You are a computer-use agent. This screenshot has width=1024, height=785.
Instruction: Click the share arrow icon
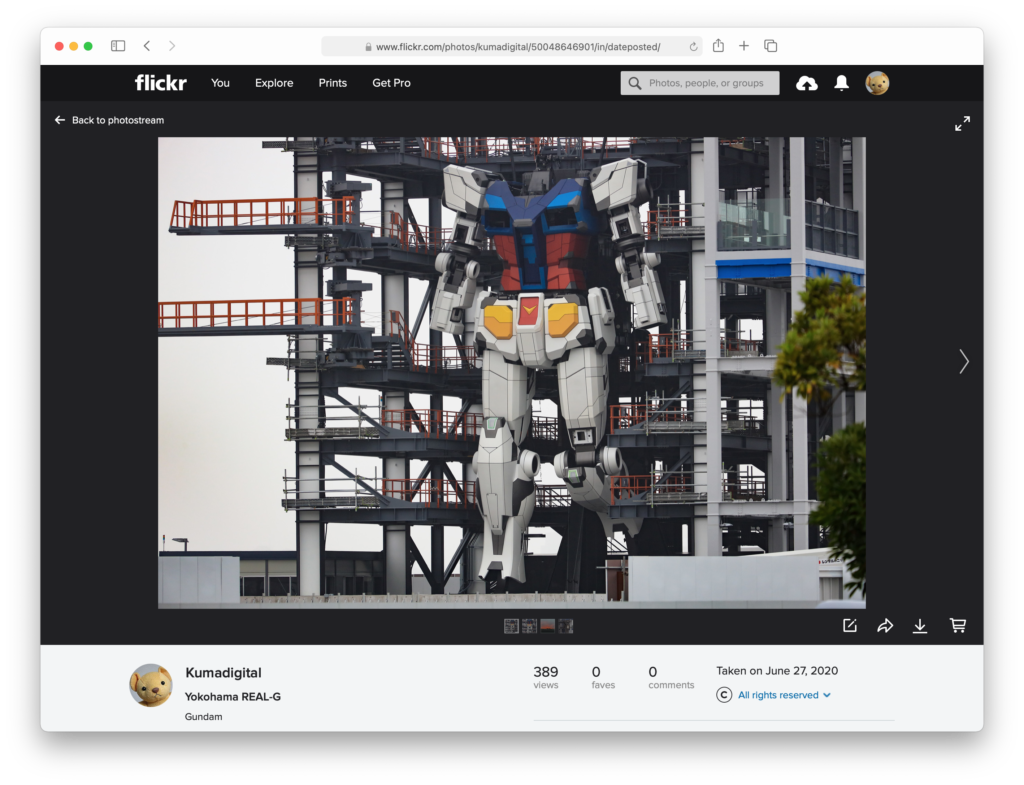click(x=885, y=626)
